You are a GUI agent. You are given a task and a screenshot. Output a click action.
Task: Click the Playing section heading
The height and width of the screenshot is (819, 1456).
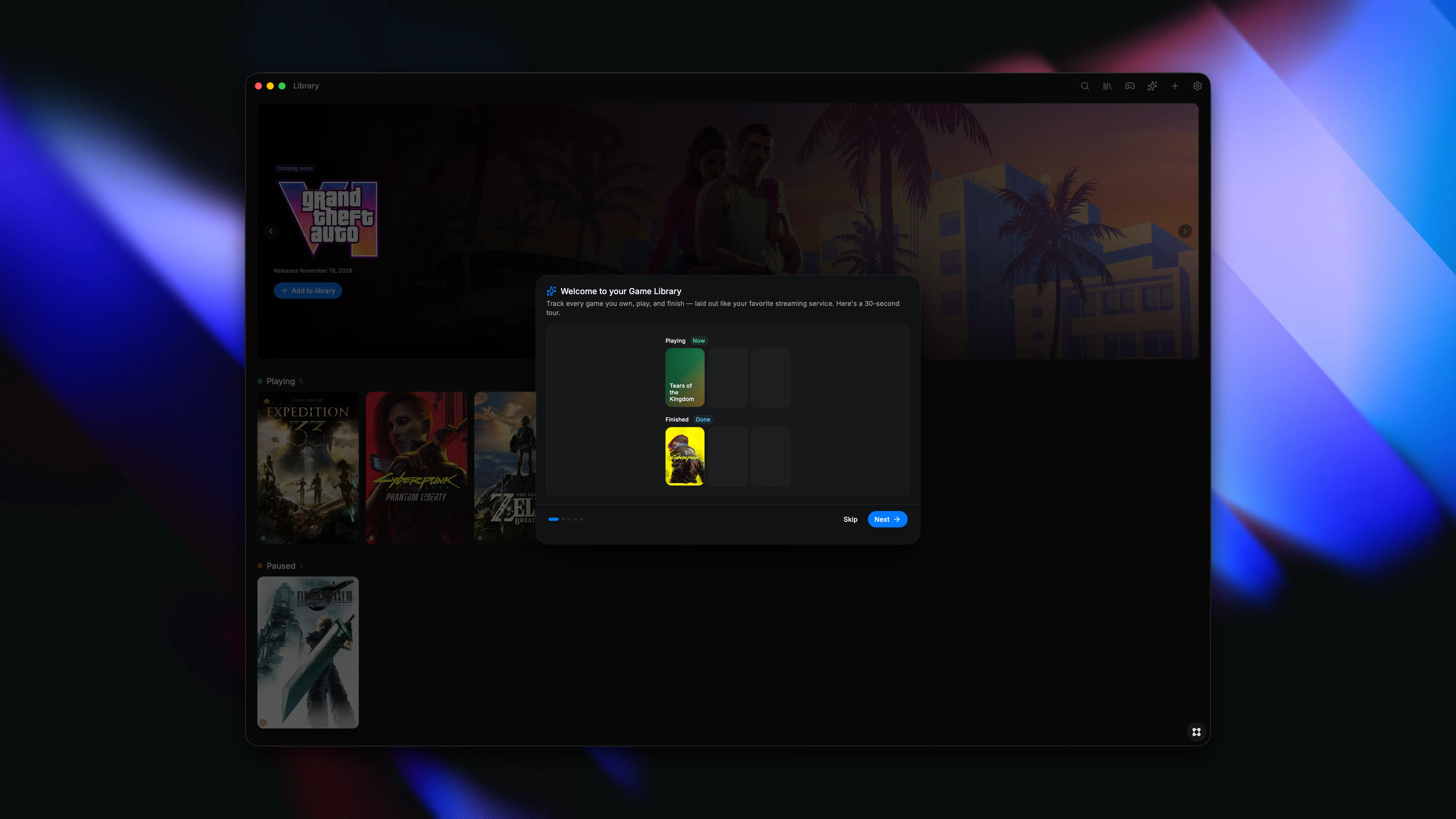[x=280, y=381]
